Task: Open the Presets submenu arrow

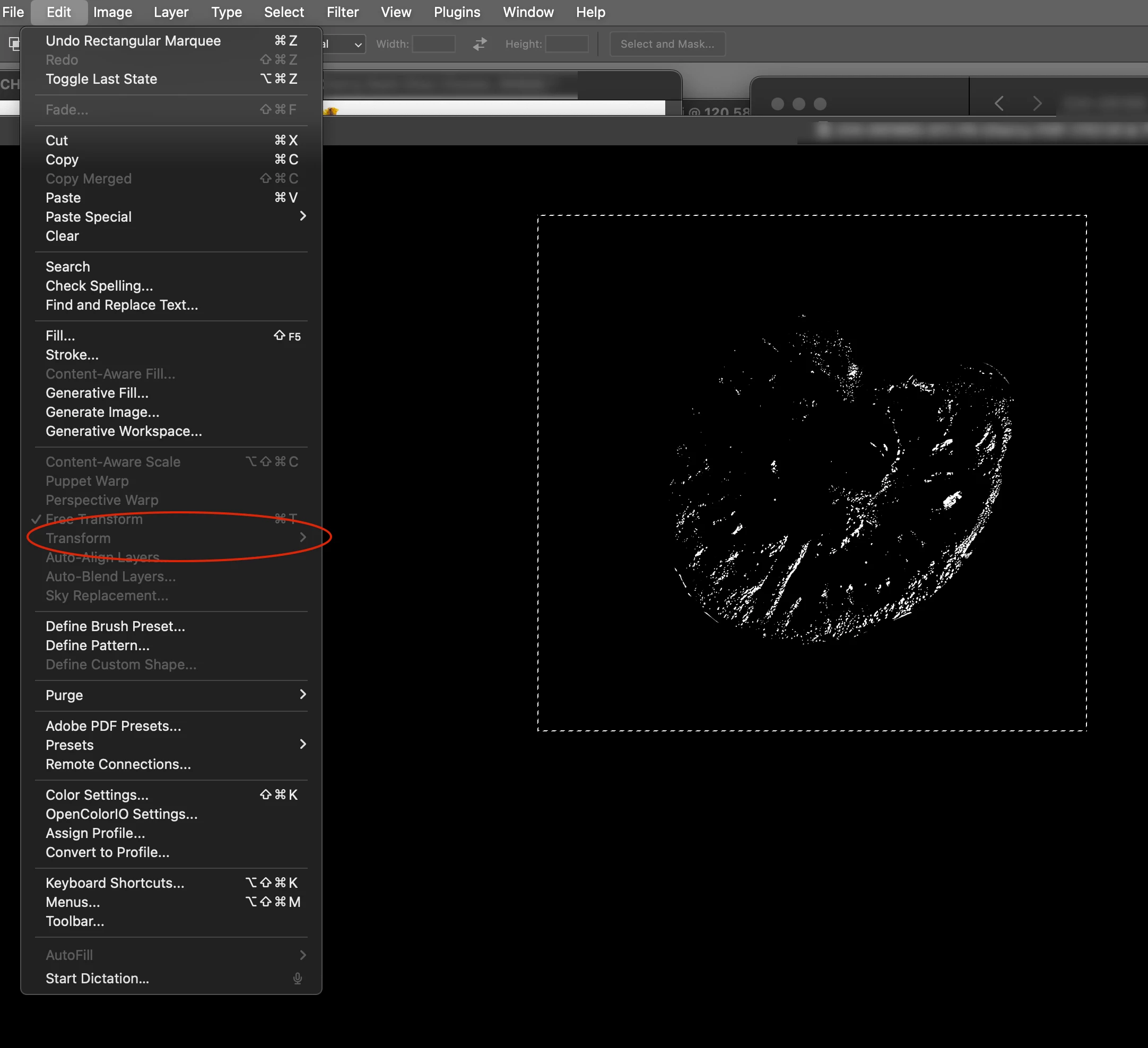Action: coord(302,745)
